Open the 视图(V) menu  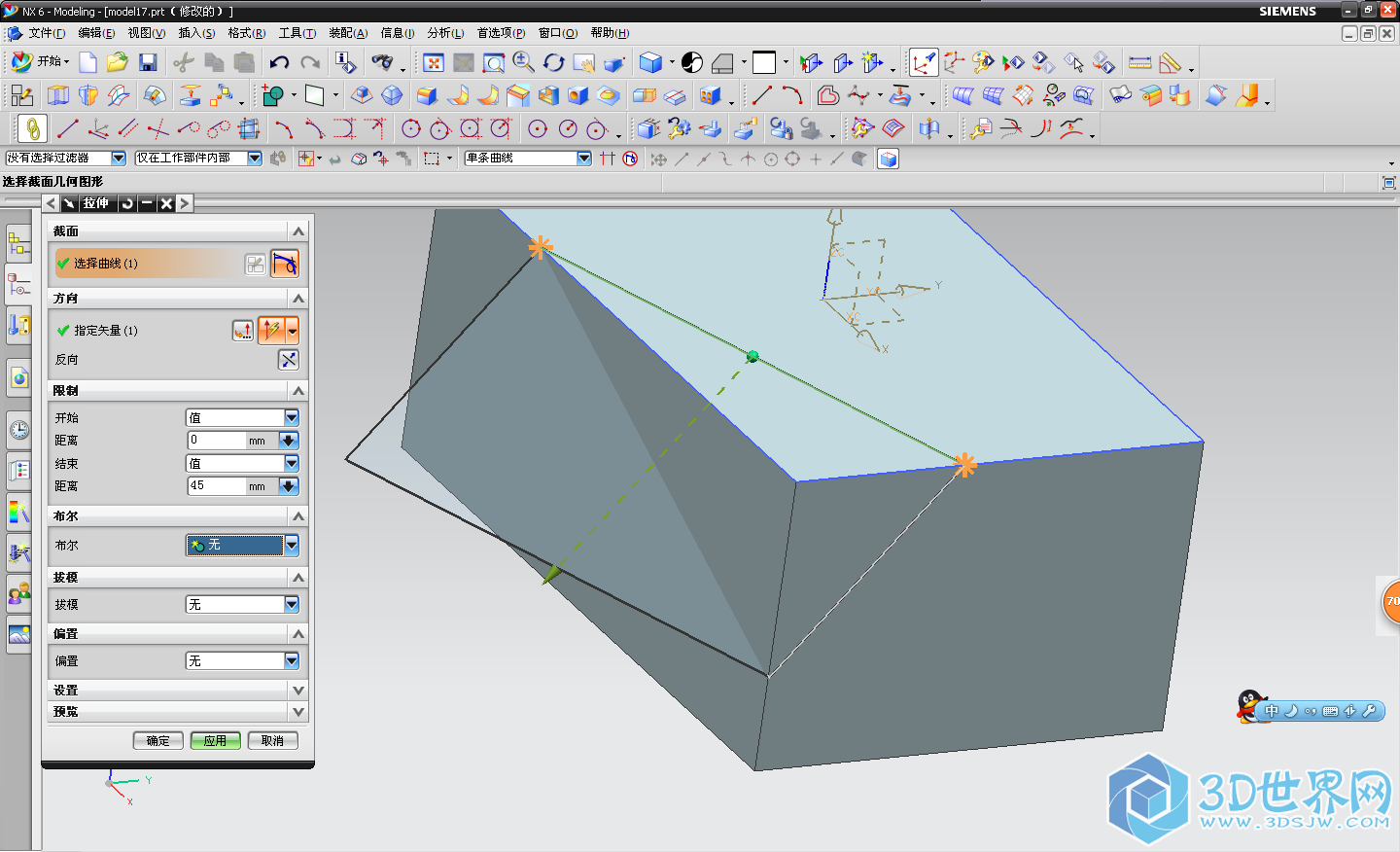click(147, 33)
